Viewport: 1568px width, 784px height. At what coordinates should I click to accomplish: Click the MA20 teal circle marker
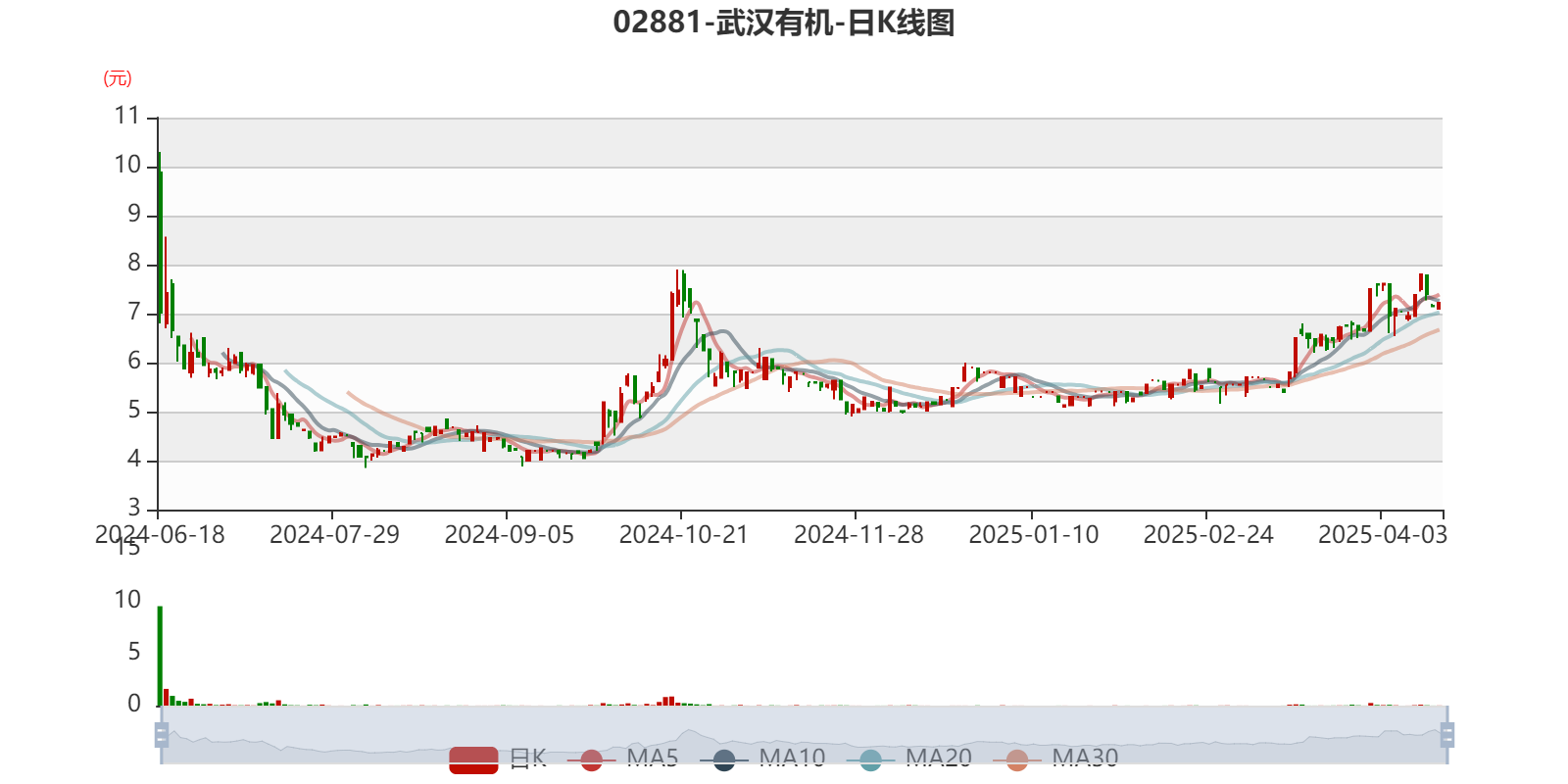pos(870,759)
